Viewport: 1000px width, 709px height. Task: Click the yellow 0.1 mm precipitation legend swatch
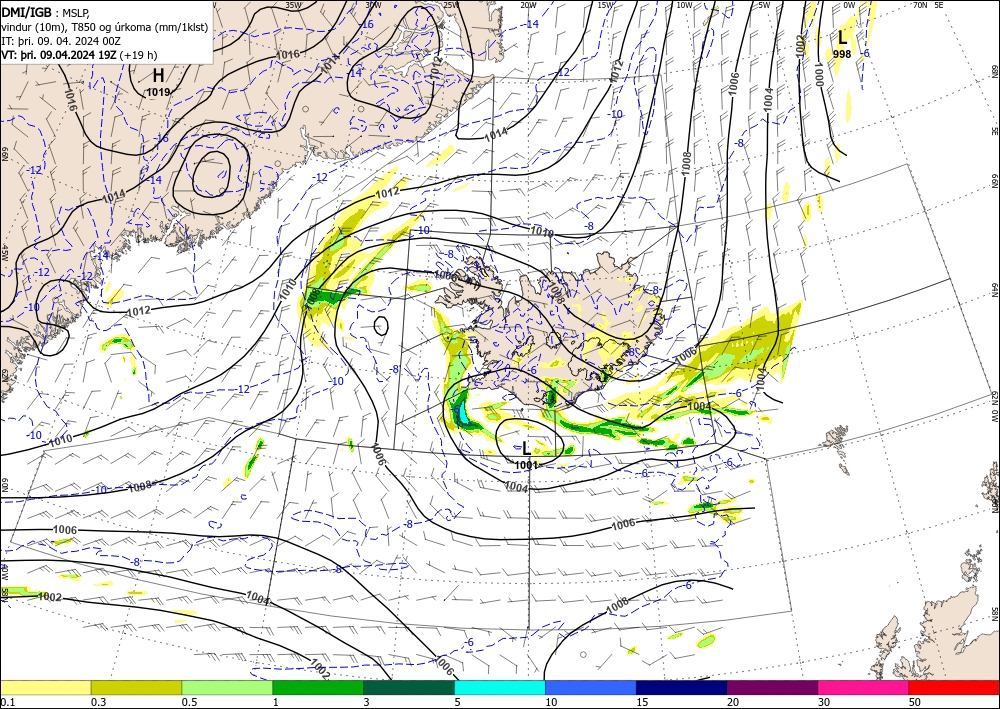click(45, 687)
